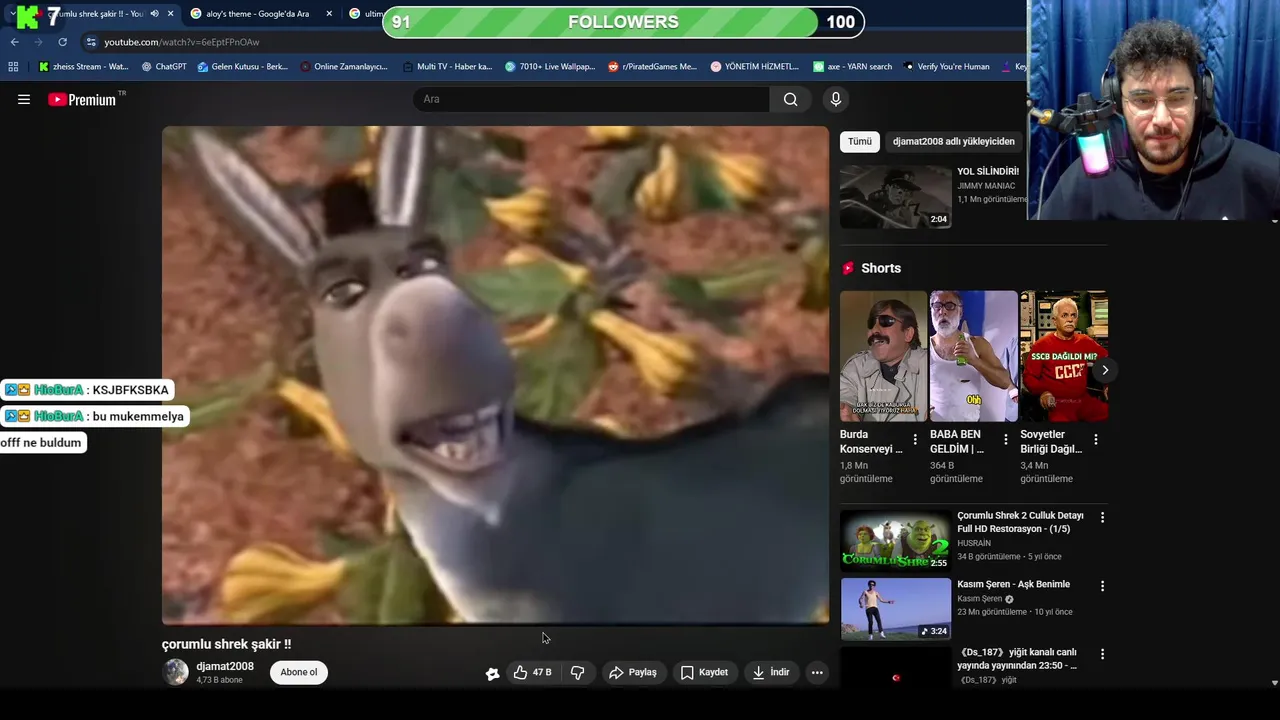Open djamat2008 channel name link
1280x720 pixels.
pos(225,666)
